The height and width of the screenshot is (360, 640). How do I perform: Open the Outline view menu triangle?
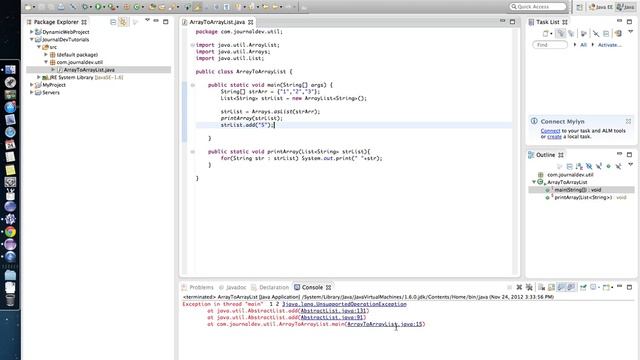[x=631, y=164]
